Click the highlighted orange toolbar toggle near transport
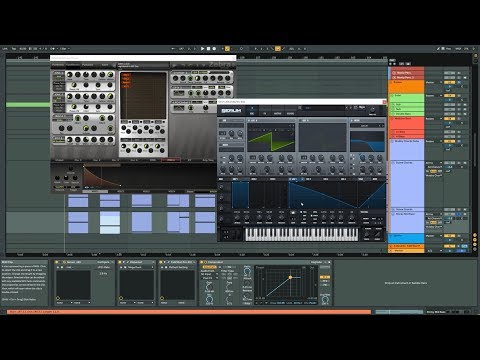This screenshot has width=480, height=360. click(x=227, y=49)
